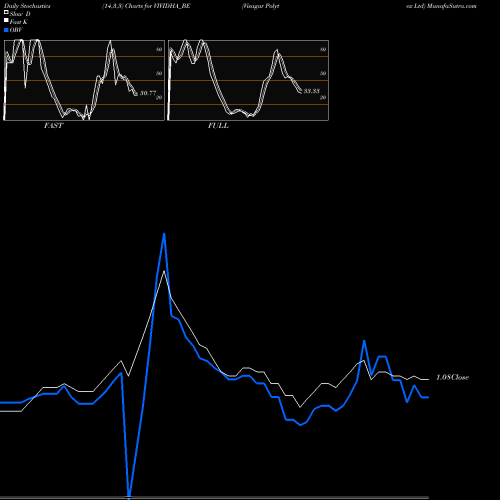Click the 'FAST' caption below chart

click(53, 126)
